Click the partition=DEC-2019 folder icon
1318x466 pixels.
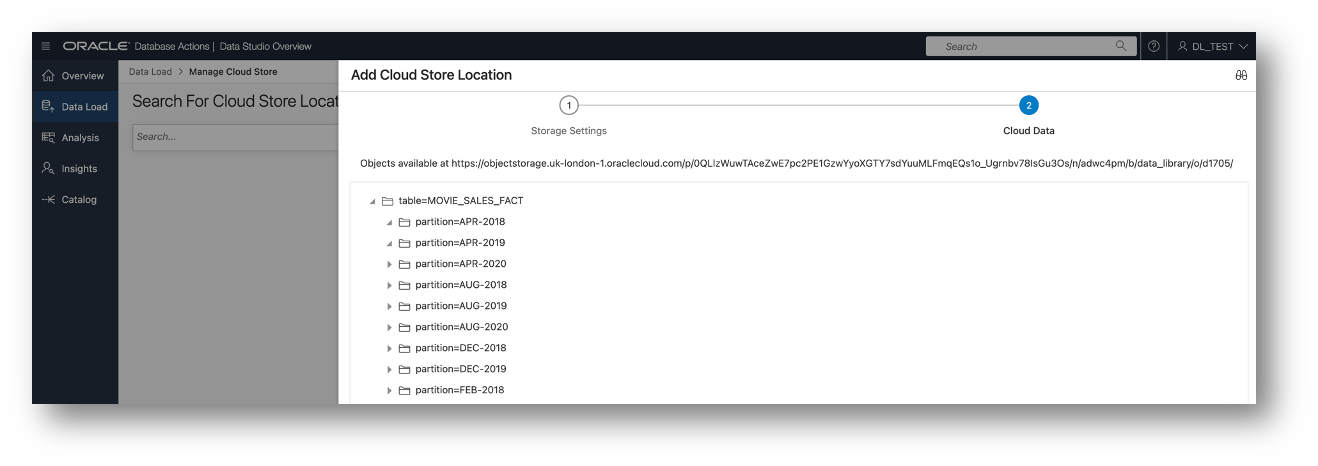click(x=405, y=369)
